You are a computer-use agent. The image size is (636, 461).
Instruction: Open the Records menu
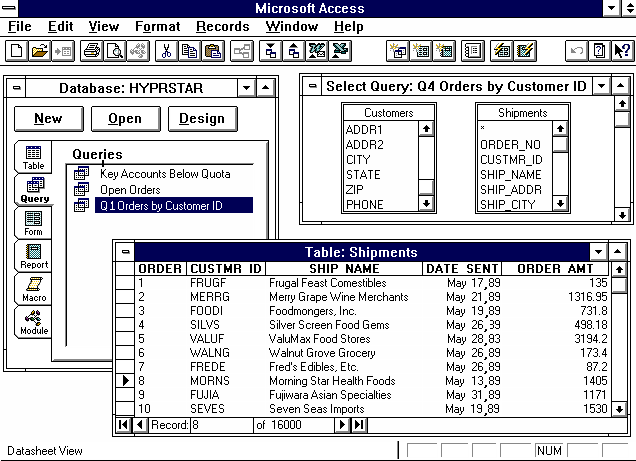click(223, 27)
